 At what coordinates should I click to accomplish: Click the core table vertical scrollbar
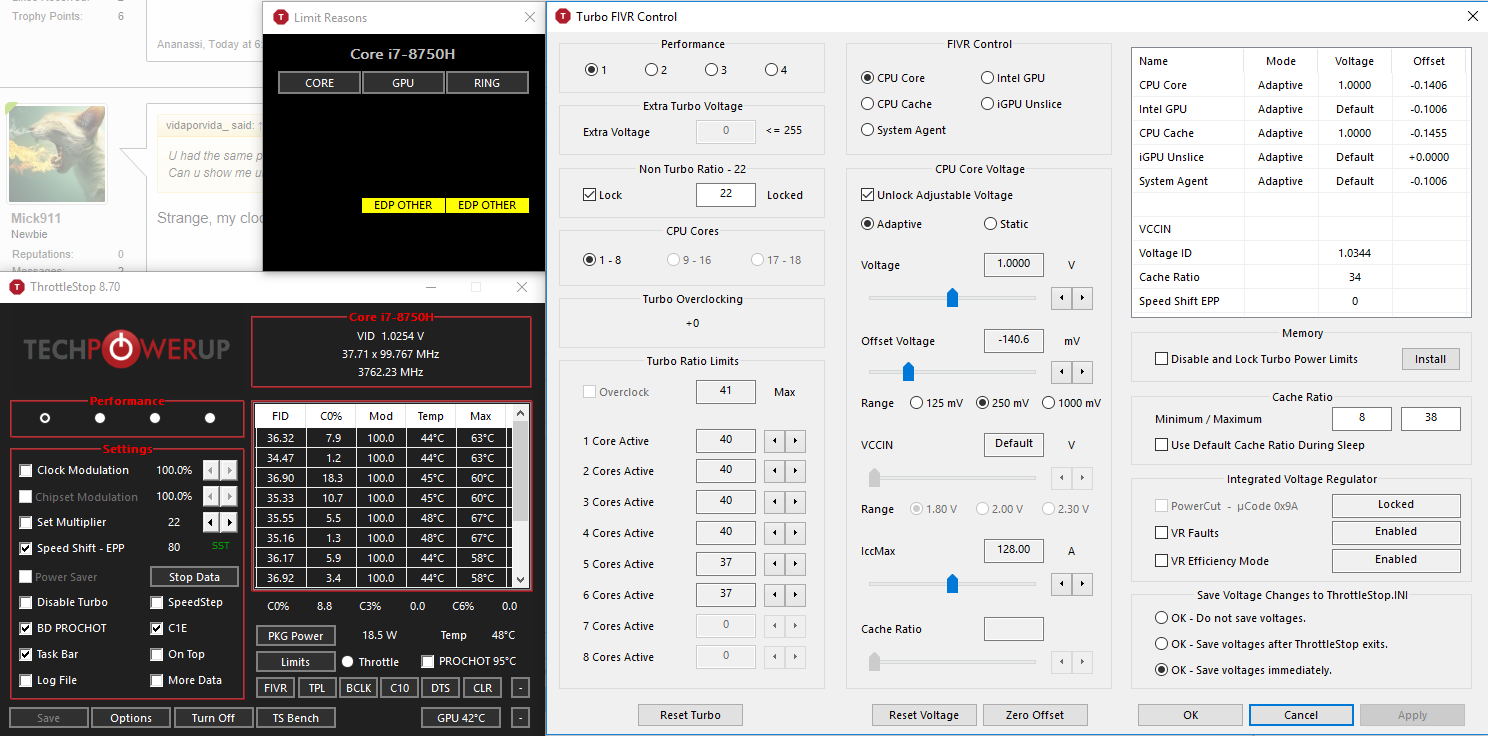pos(520,496)
